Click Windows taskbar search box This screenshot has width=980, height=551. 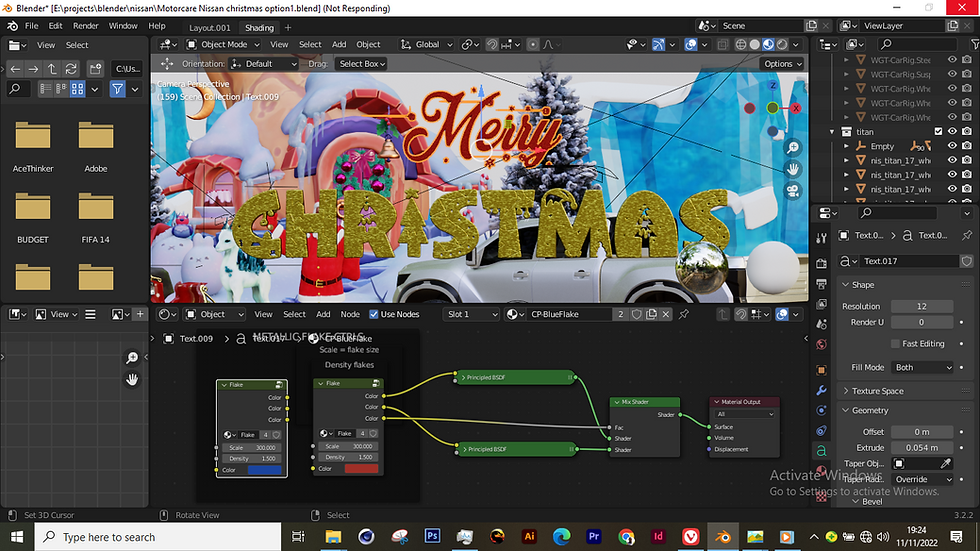158,537
